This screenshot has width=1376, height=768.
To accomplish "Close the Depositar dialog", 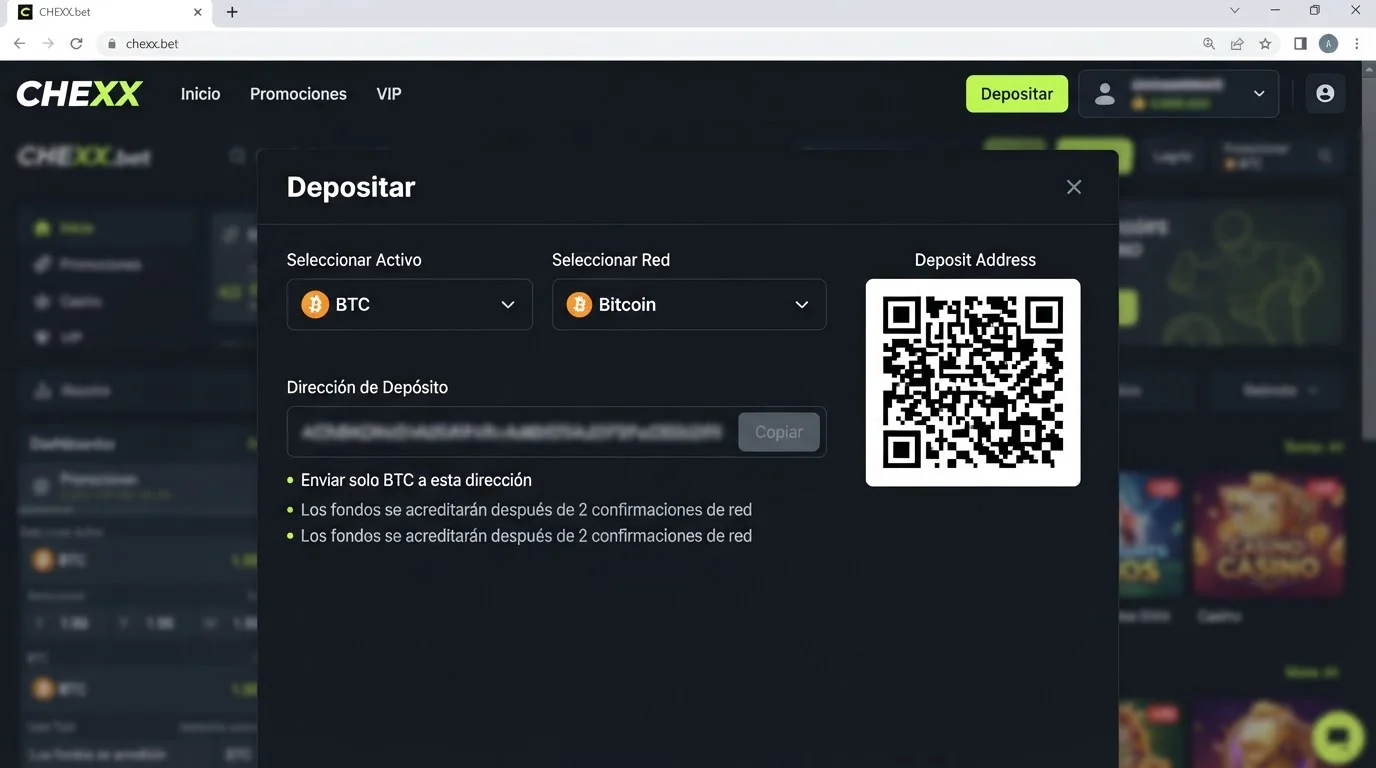I will point(1074,187).
